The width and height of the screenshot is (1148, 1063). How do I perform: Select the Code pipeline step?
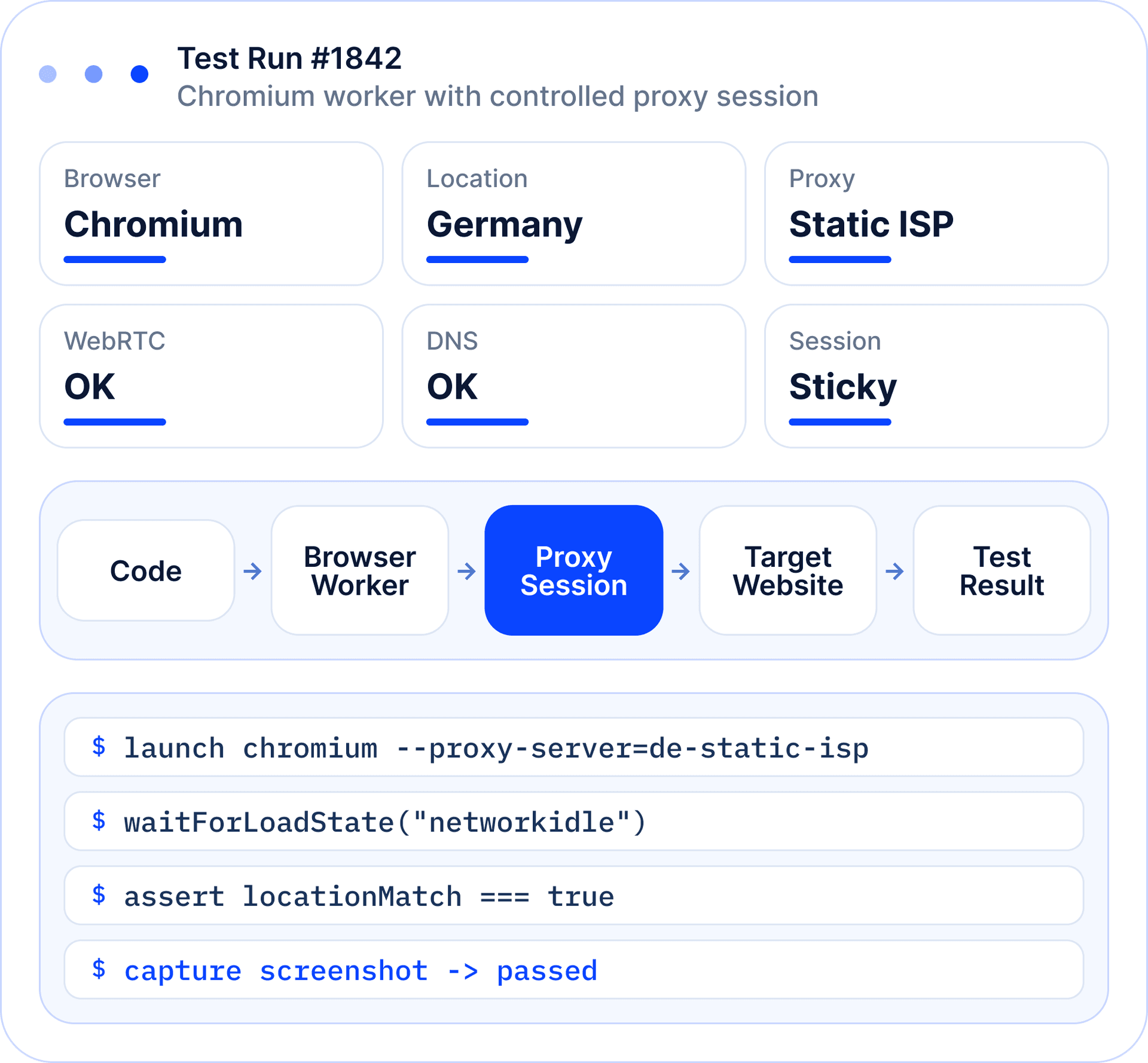pyautogui.click(x=146, y=570)
